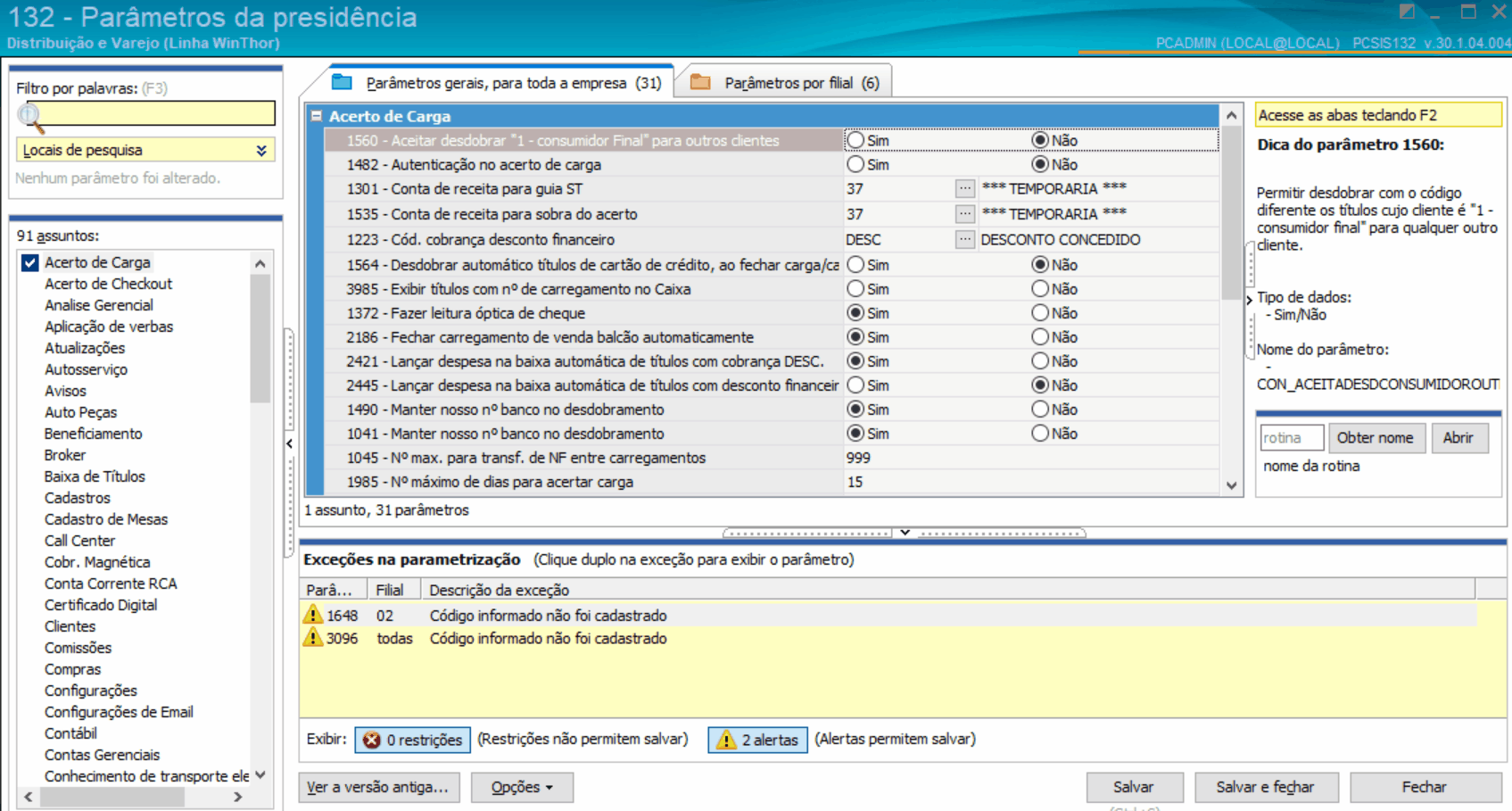Click subjects list scroll-down arrow
Image resolution: width=1512 pixels, height=811 pixels.
pos(260,775)
